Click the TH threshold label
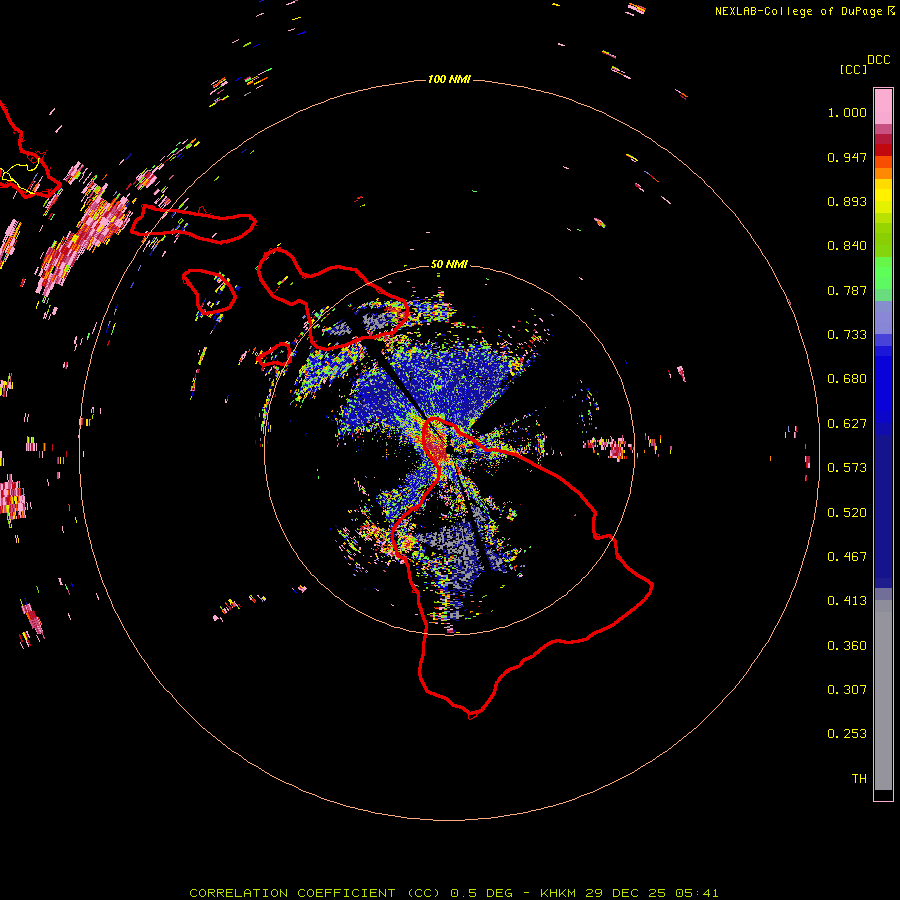 click(x=859, y=779)
